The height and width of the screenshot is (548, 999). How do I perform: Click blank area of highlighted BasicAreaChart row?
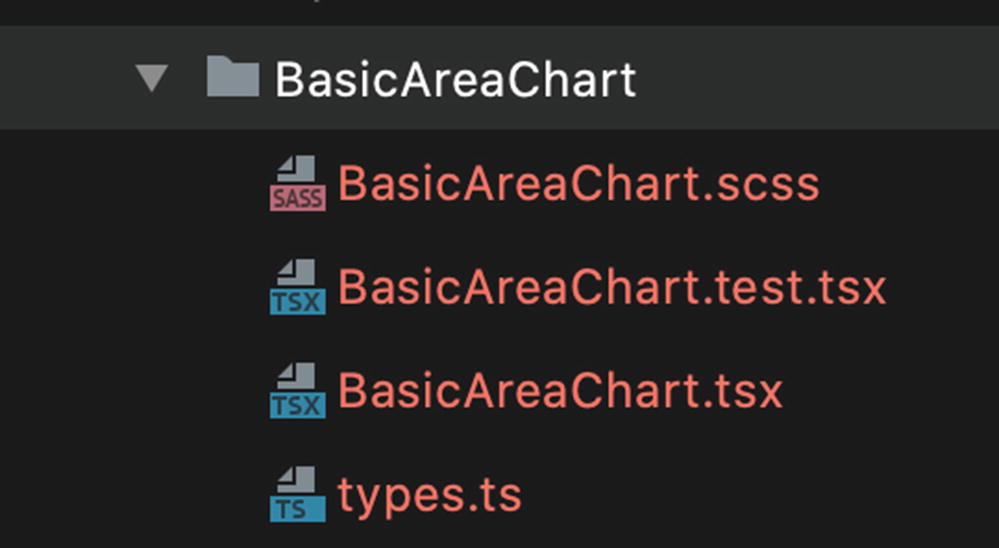click(x=820, y=80)
